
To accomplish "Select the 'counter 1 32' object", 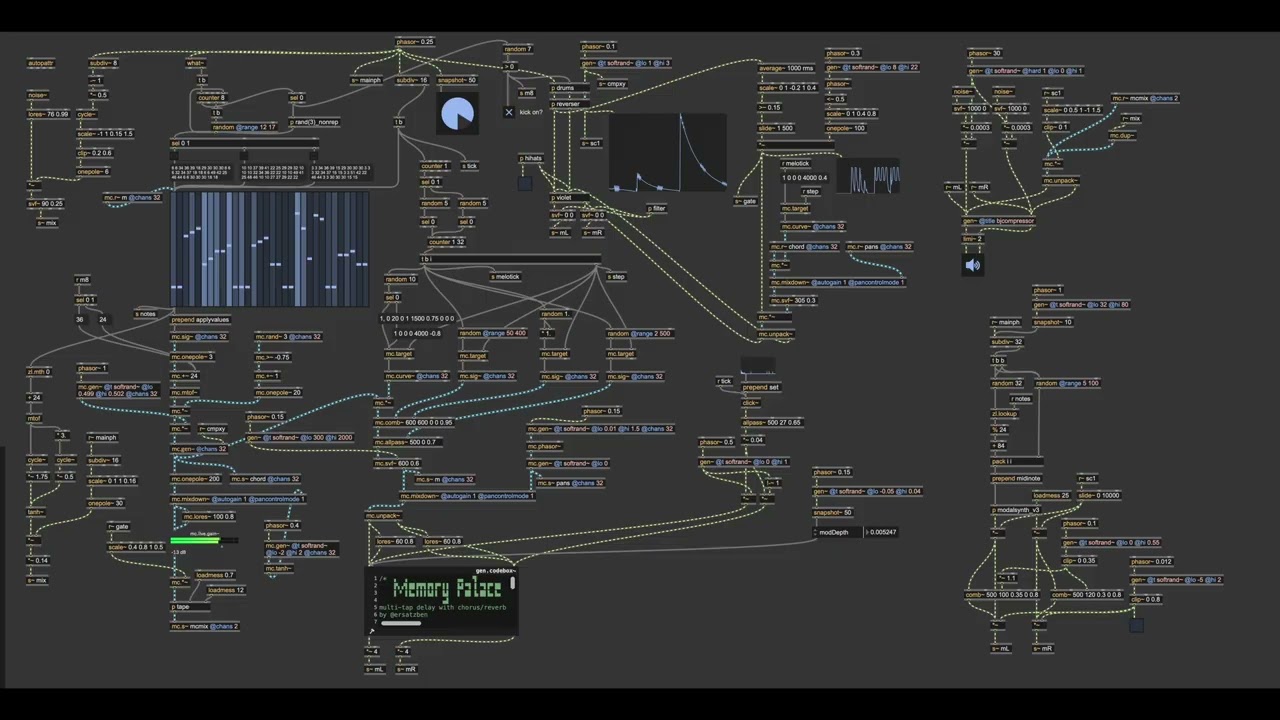I will pyautogui.click(x=446, y=242).
